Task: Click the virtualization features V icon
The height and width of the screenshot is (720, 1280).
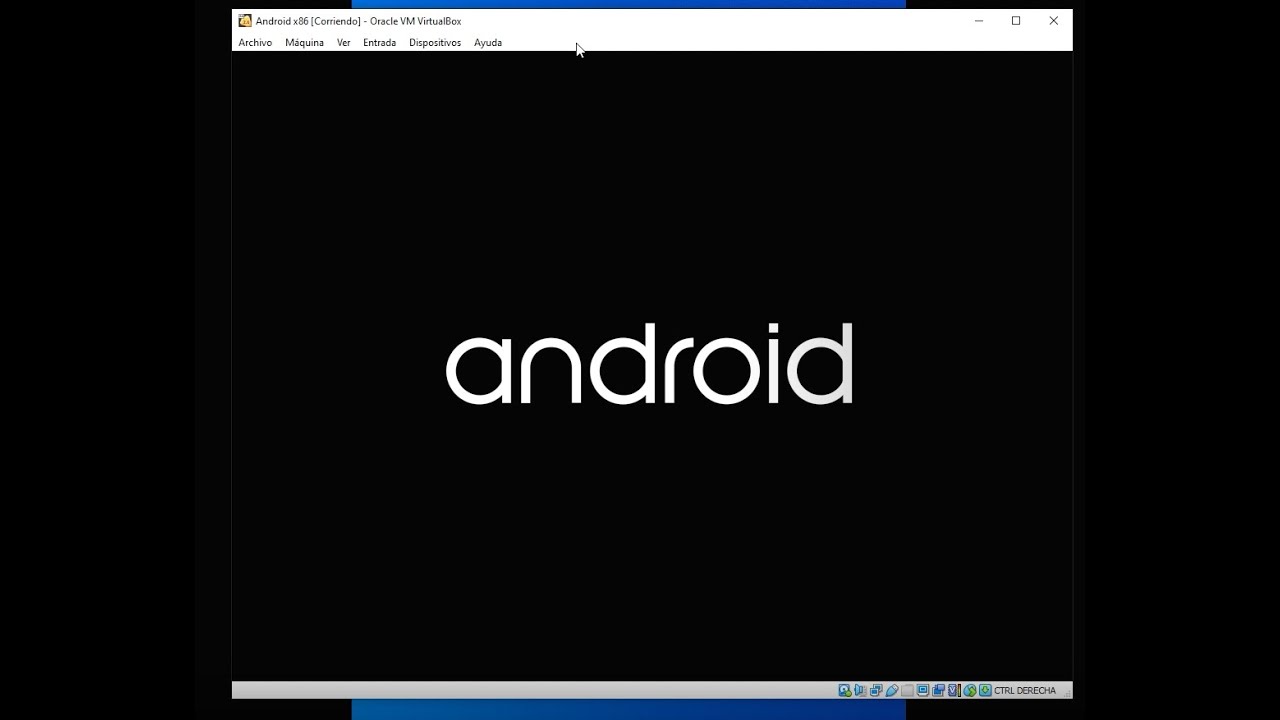Action: (954, 690)
